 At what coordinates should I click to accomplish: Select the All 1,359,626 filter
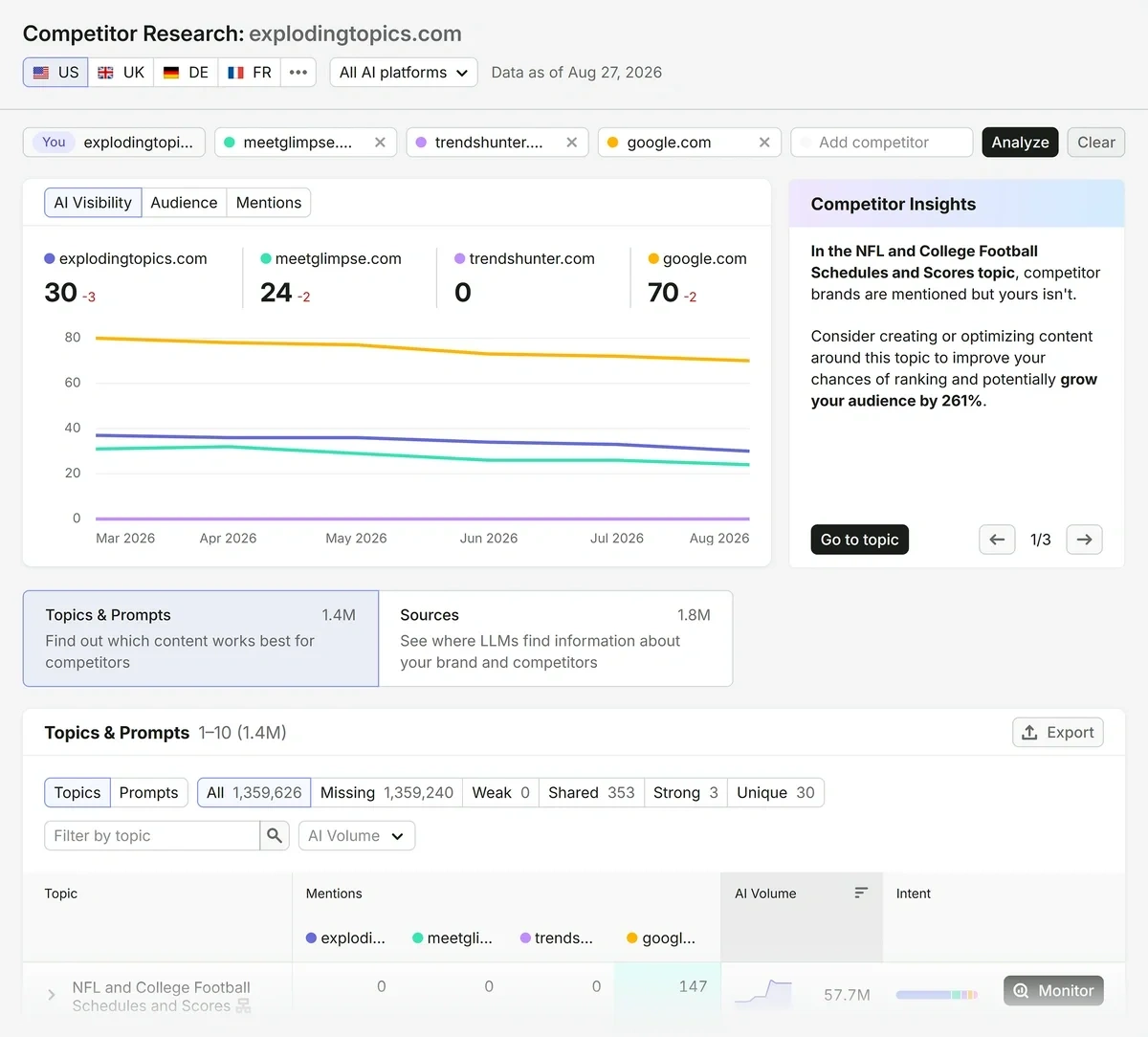[254, 793]
